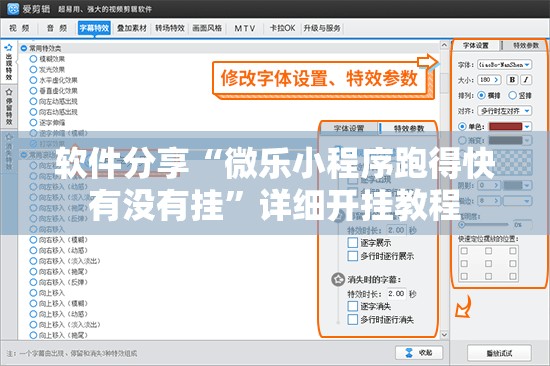The height and width of the screenshot is (366, 550).
Task: Select 向右动感出现 effect
Action: pyautogui.click(x=54, y=112)
